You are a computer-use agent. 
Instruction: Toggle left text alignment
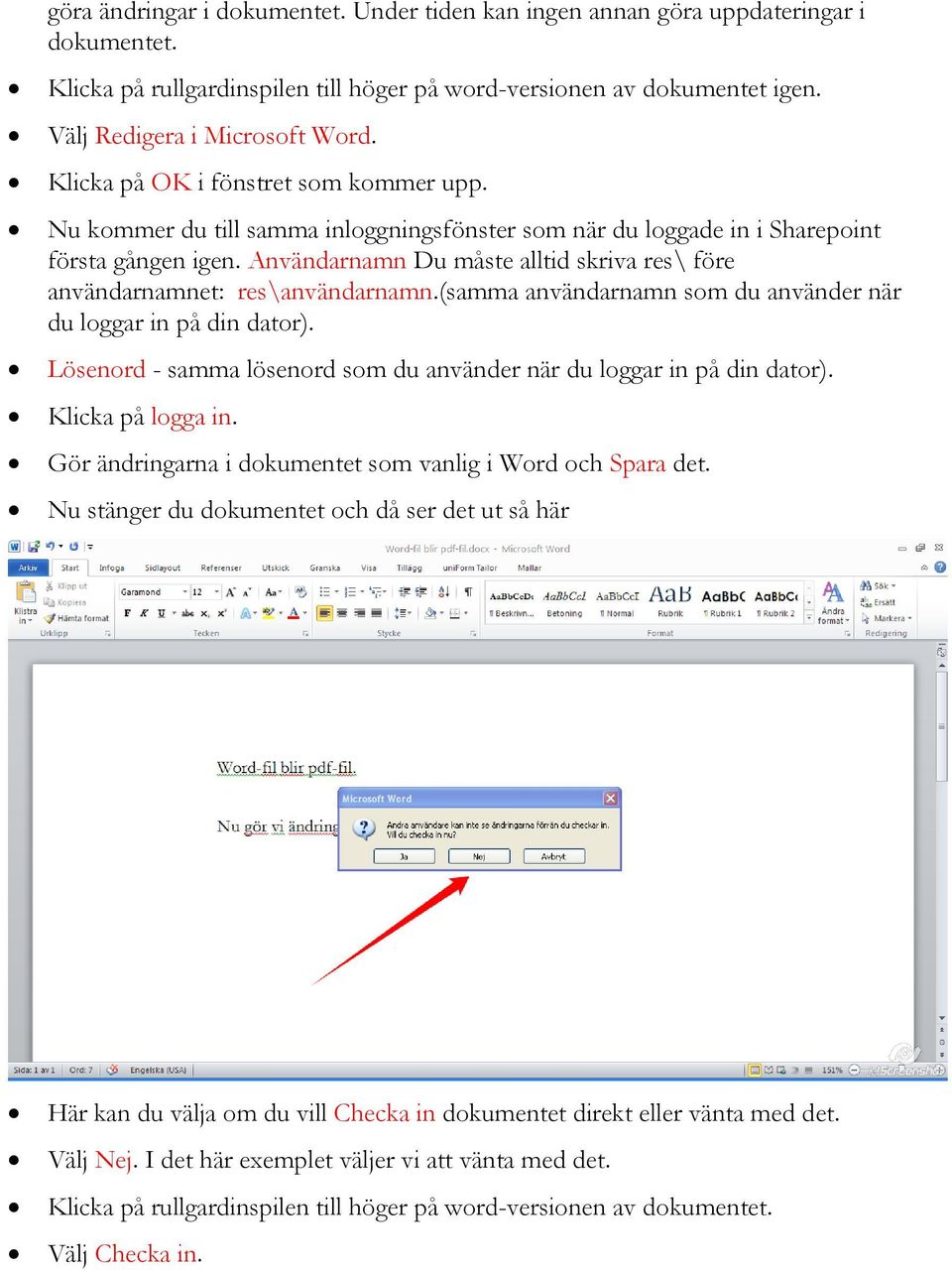point(324,613)
